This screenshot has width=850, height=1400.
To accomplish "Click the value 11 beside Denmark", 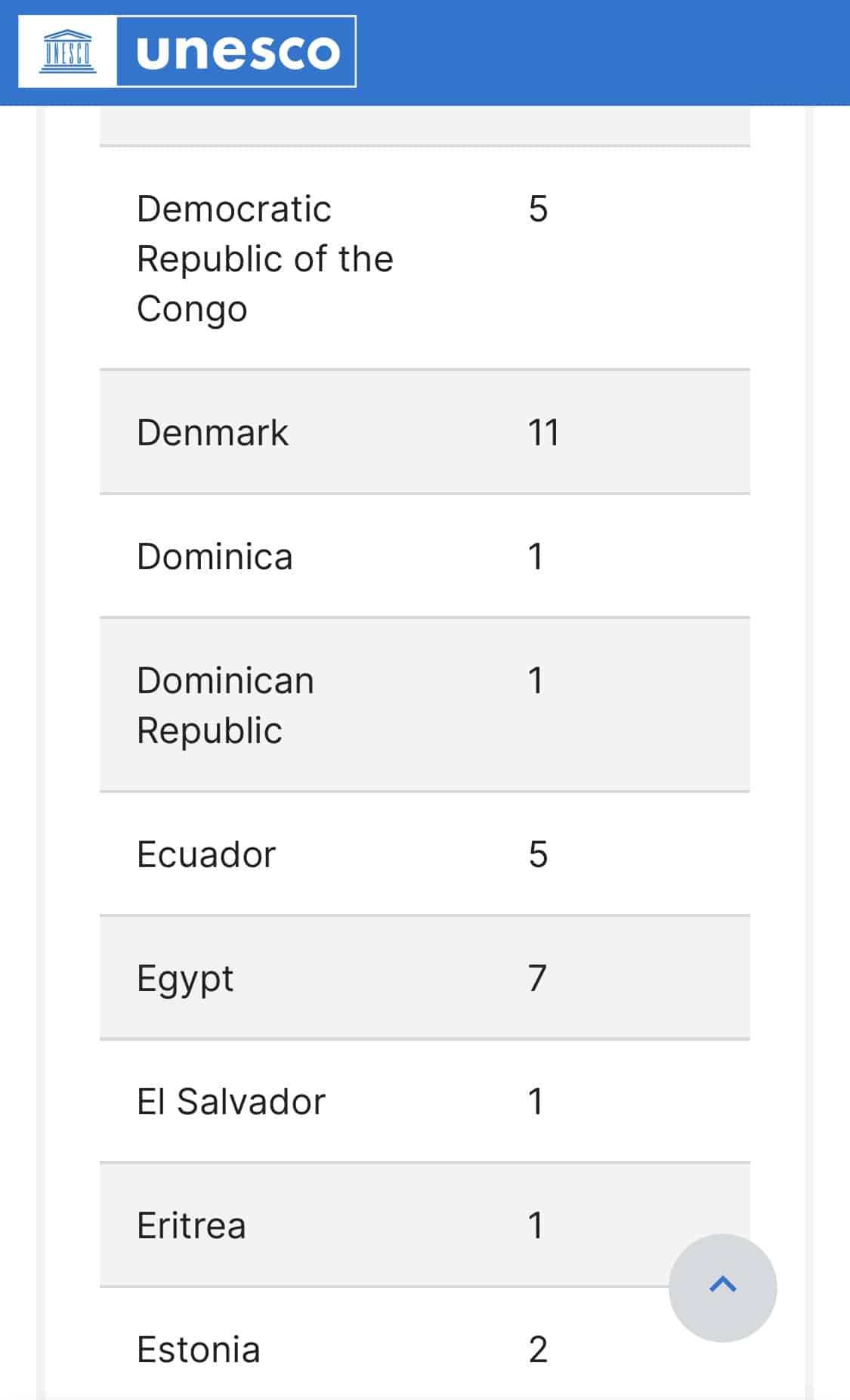I will coord(543,433).
